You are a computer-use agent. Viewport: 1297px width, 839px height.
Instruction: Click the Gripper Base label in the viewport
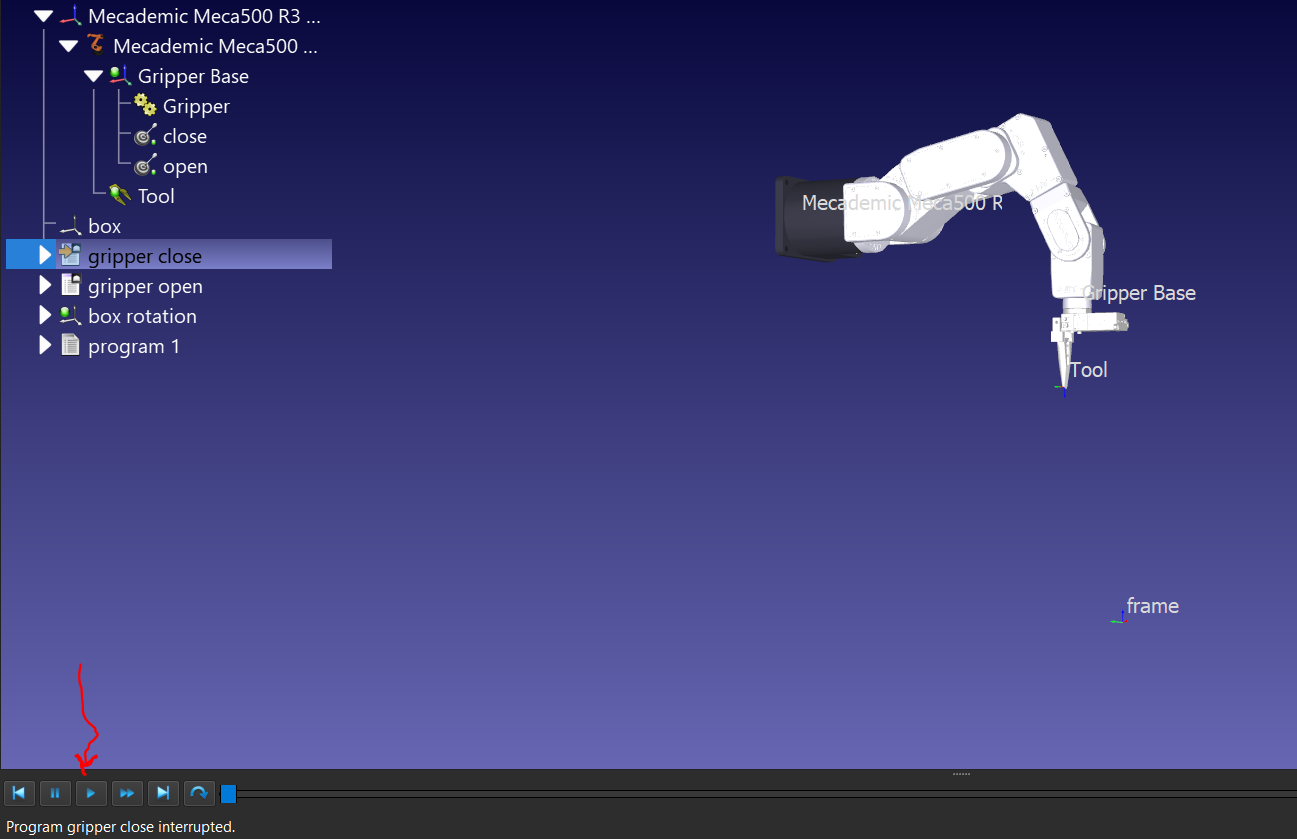(1140, 293)
